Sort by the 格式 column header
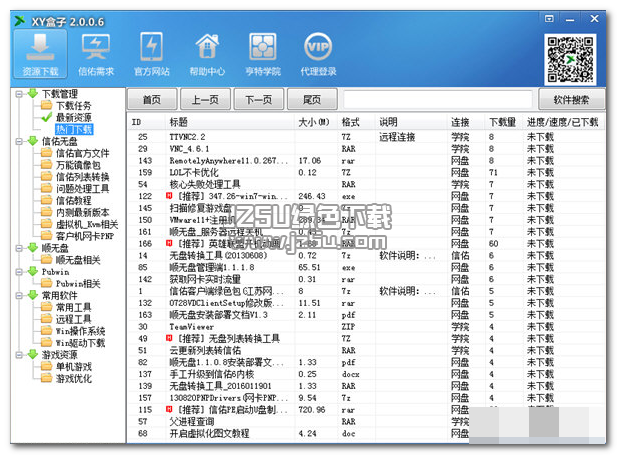Screen dimensions: 617x455 pyautogui.click(x=357, y=122)
